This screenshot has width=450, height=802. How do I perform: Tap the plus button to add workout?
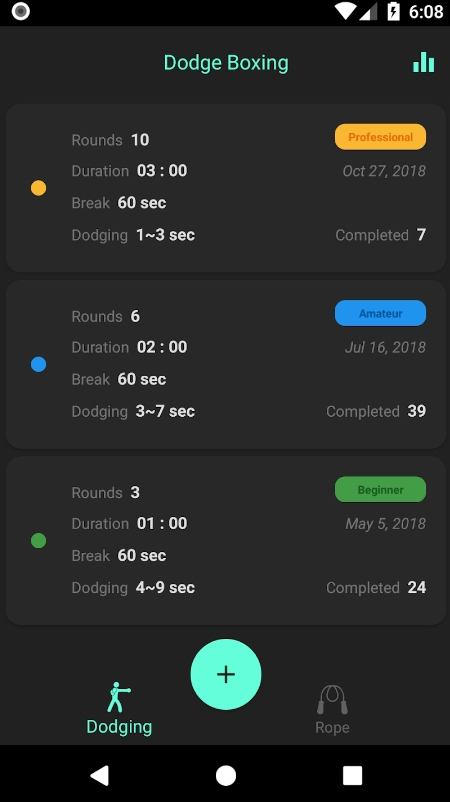226,674
